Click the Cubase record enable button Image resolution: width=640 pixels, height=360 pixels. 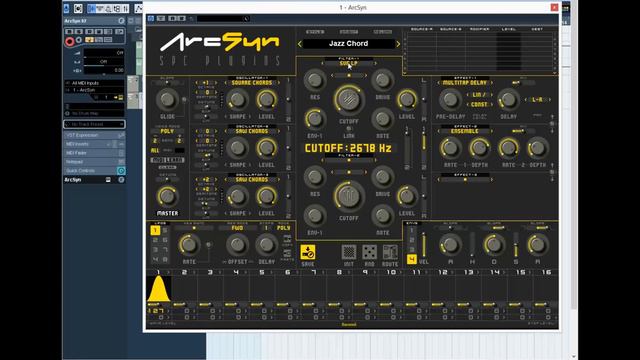(69, 41)
